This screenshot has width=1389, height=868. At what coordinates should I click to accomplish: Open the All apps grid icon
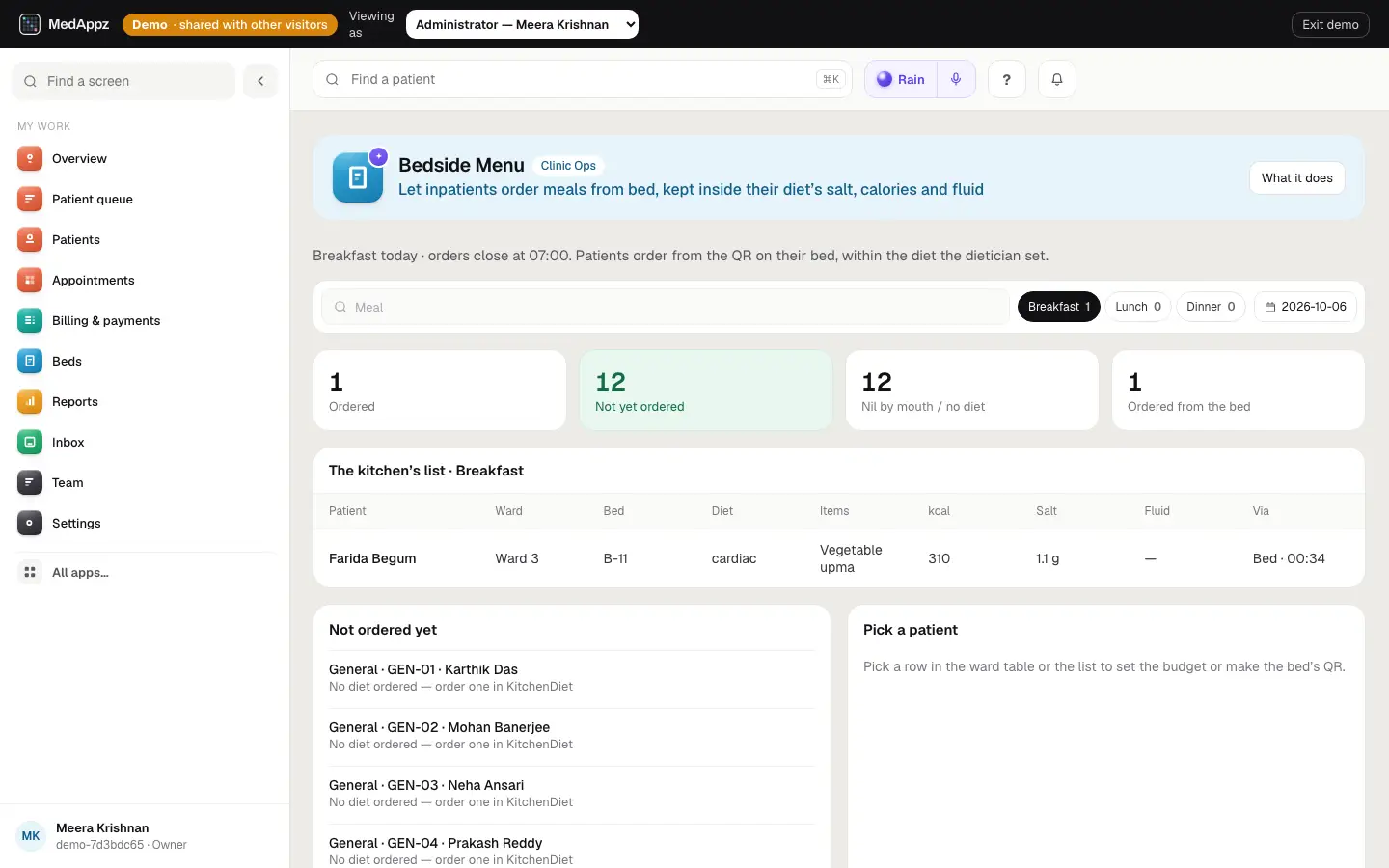point(30,573)
